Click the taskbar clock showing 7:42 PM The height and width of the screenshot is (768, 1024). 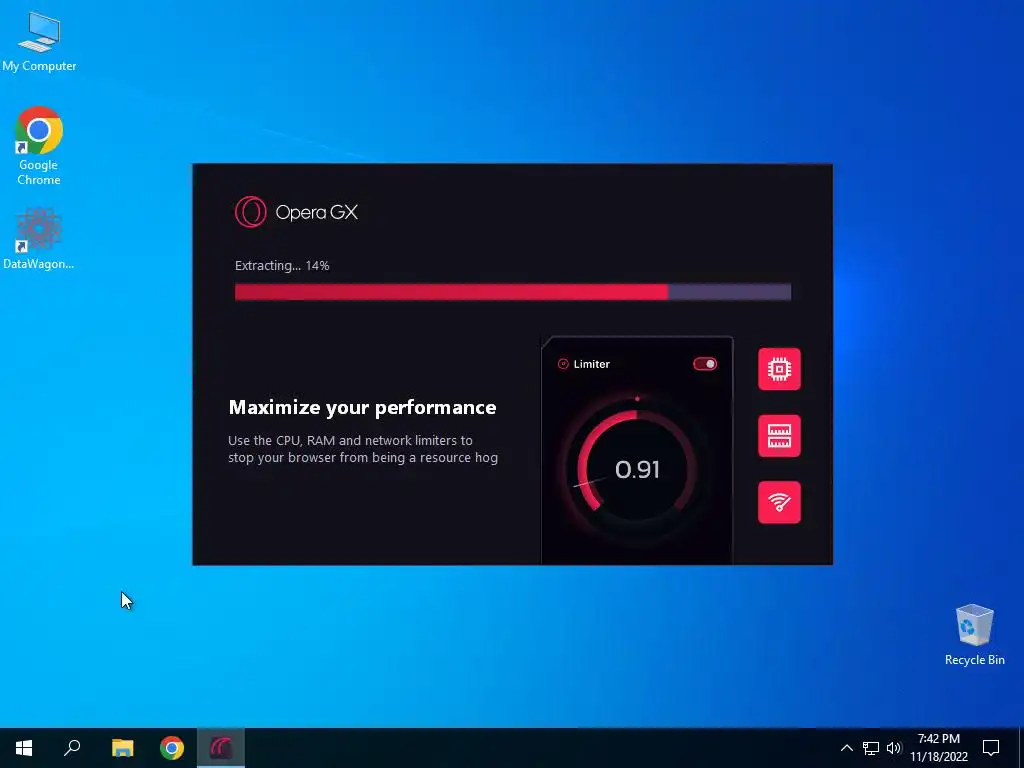pyautogui.click(x=939, y=748)
